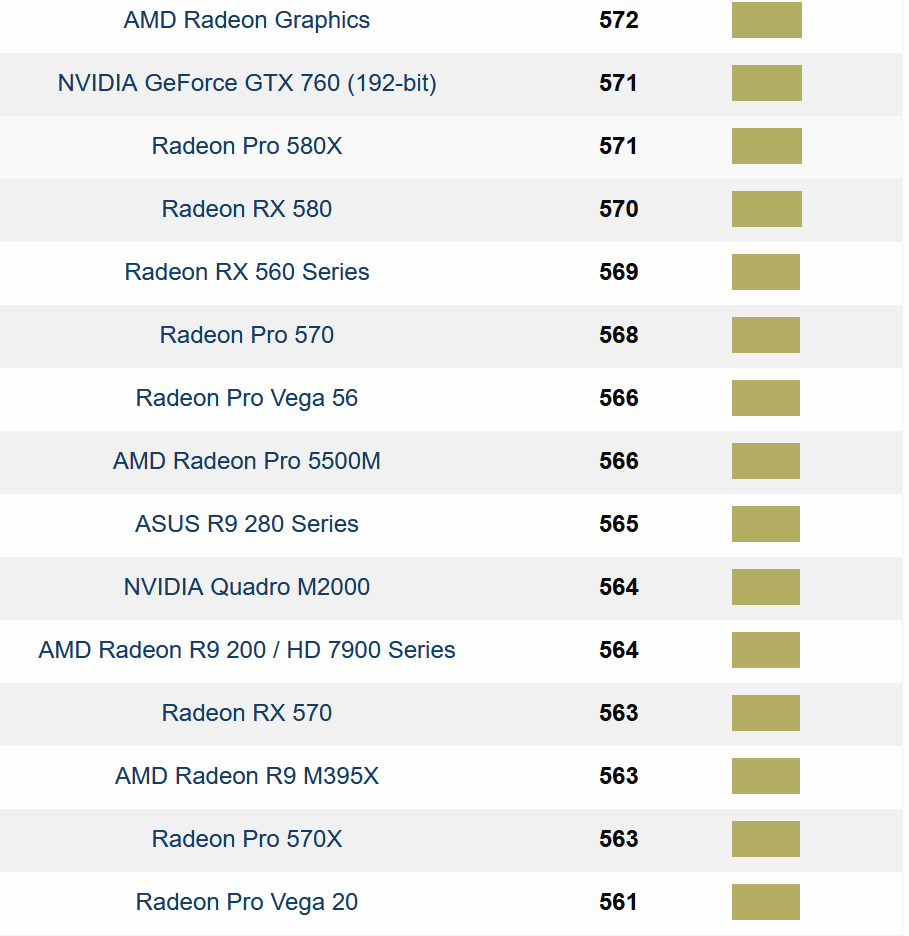
Task: Click score 571 beside Radeon Pro 580X
Action: tap(619, 146)
